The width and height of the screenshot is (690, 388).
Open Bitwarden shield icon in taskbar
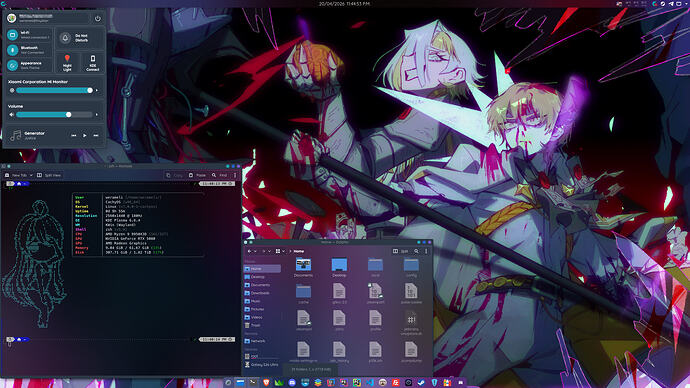pos(434,383)
